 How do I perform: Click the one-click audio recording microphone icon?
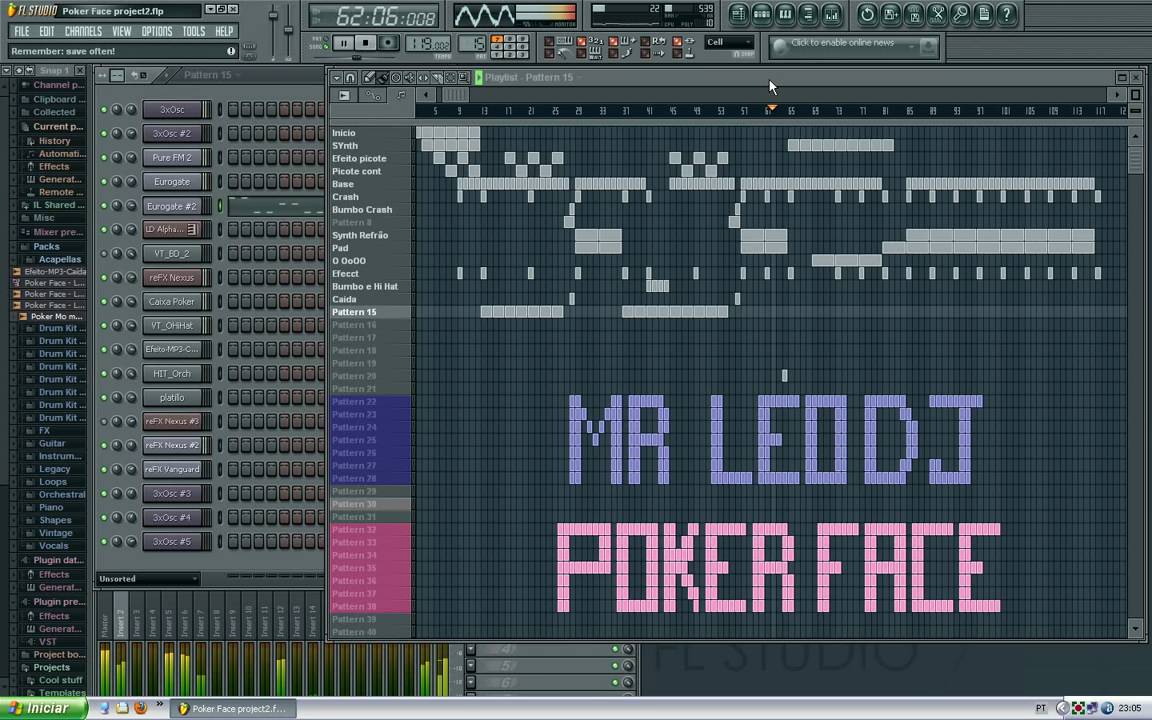960,14
